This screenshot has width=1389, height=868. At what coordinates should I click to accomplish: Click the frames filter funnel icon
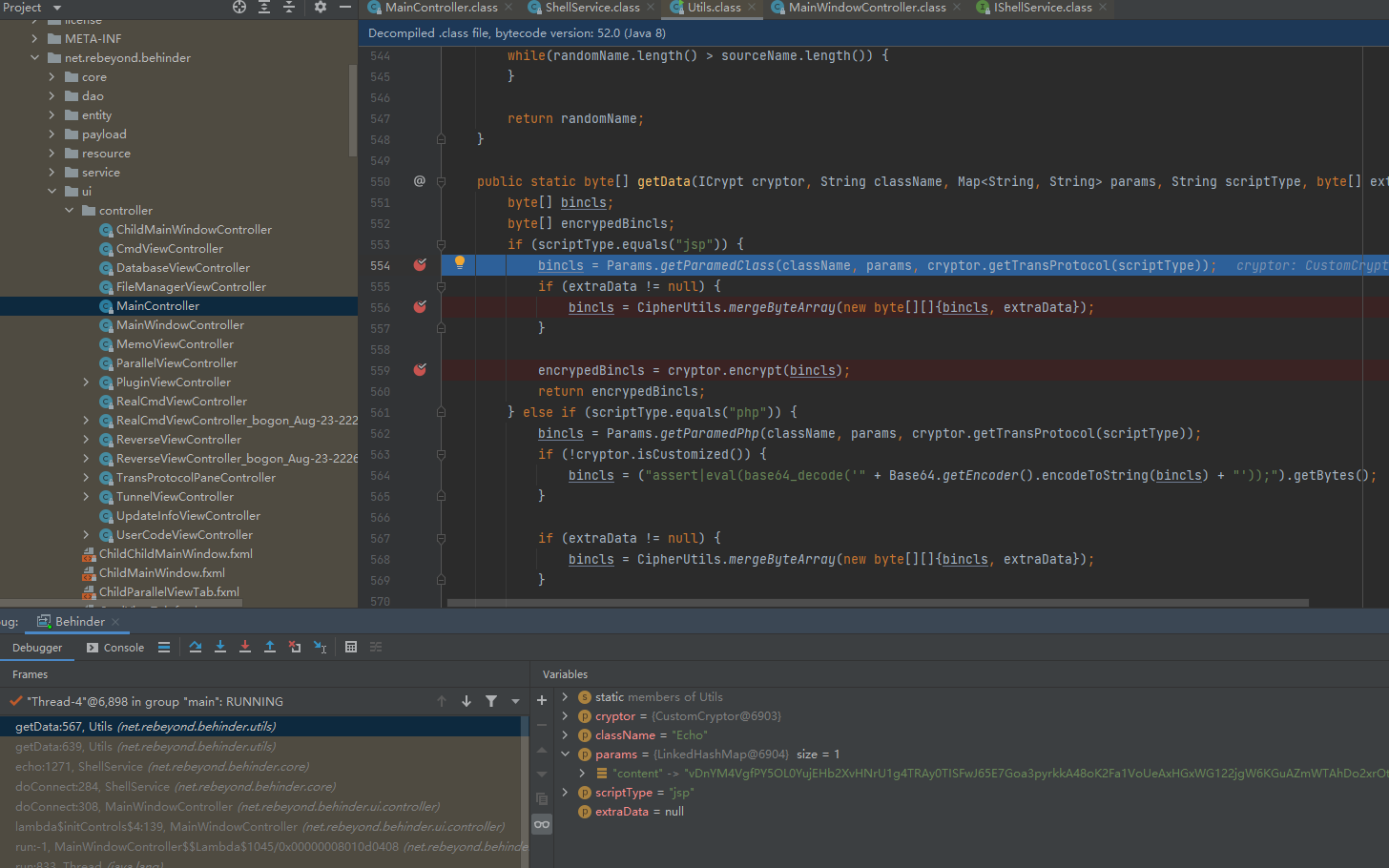click(x=491, y=701)
